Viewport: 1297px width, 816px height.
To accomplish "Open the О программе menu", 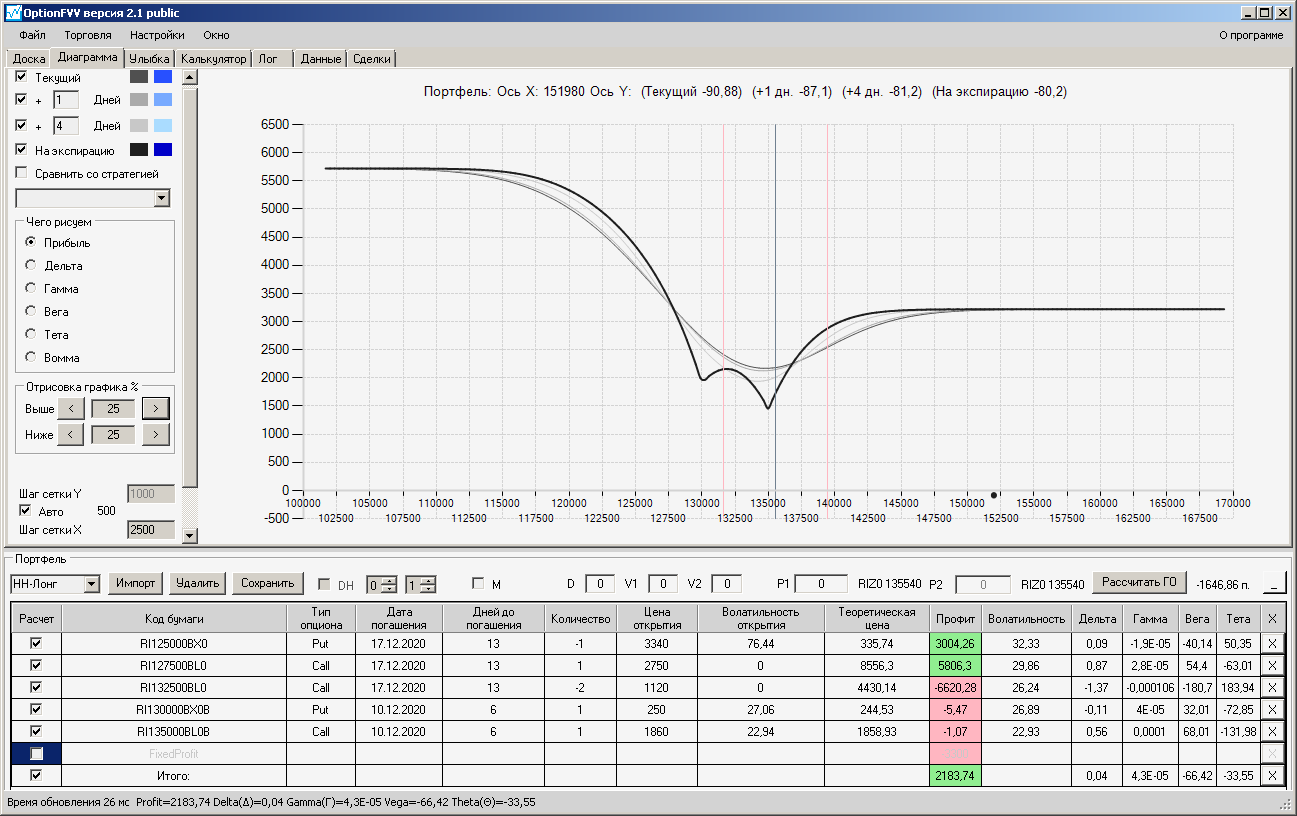I will (x=1251, y=35).
